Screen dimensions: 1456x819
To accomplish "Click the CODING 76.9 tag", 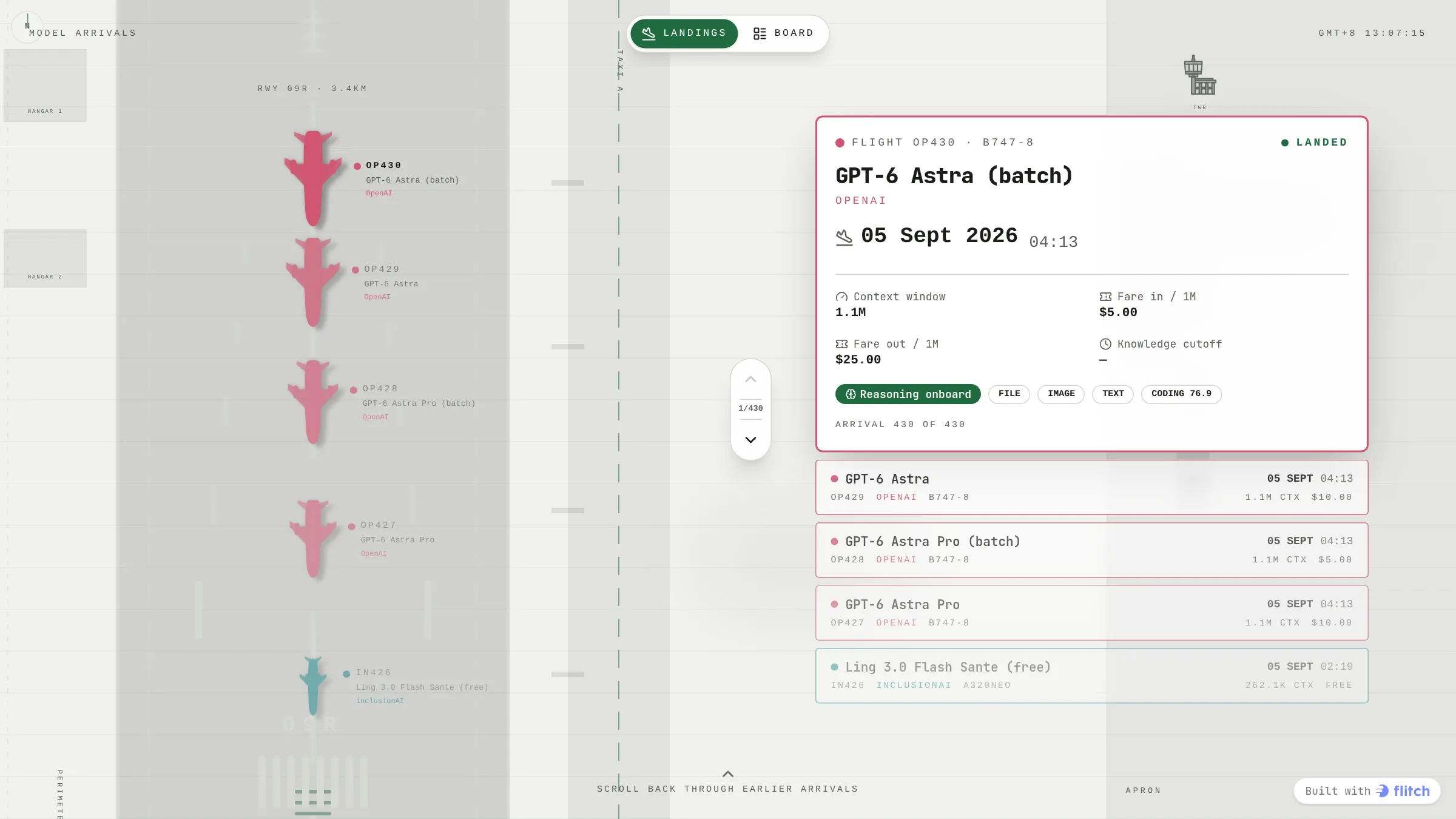I will click(1181, 394).
